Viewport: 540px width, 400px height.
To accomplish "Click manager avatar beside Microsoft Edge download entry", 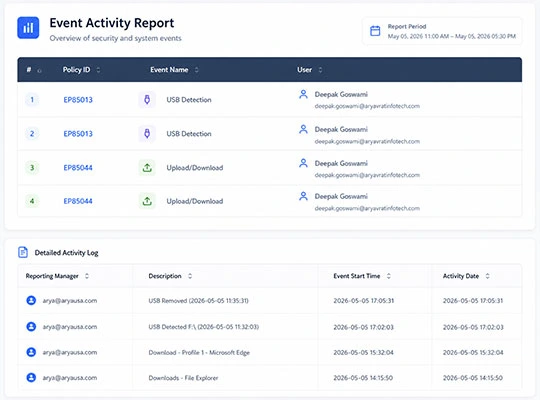I will [x=31, y=352].
